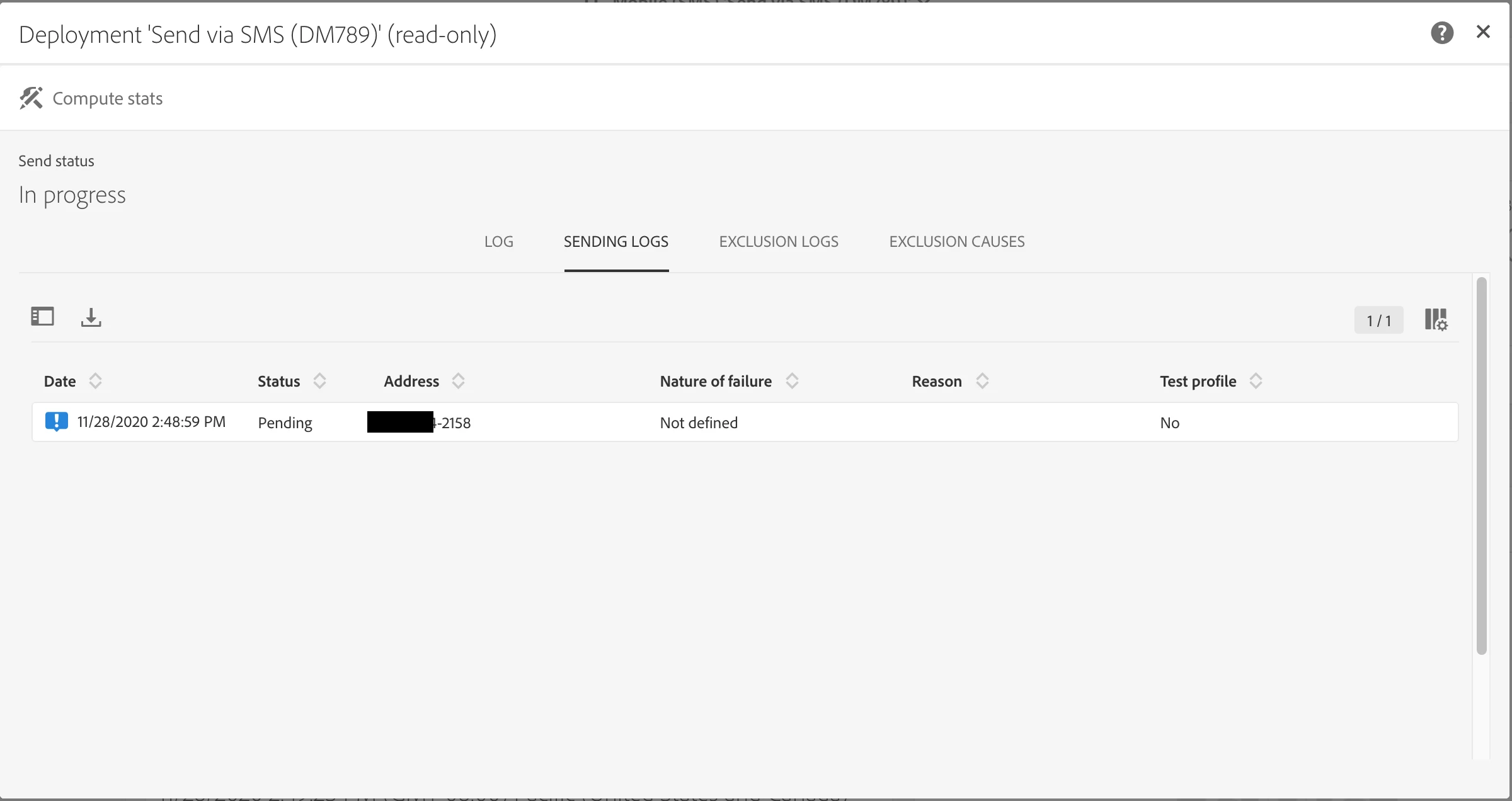Click the 1 / 1 page counter
Screen dimensions: 1512x801
point(1378,321)
